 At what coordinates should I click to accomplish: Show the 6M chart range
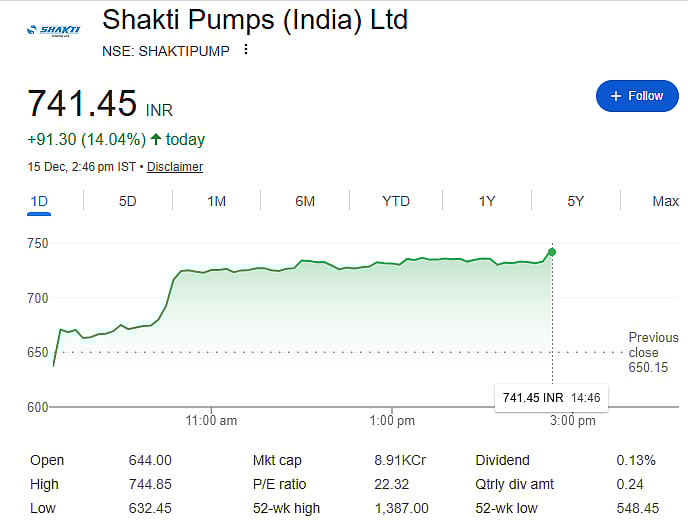coord(305,201)
